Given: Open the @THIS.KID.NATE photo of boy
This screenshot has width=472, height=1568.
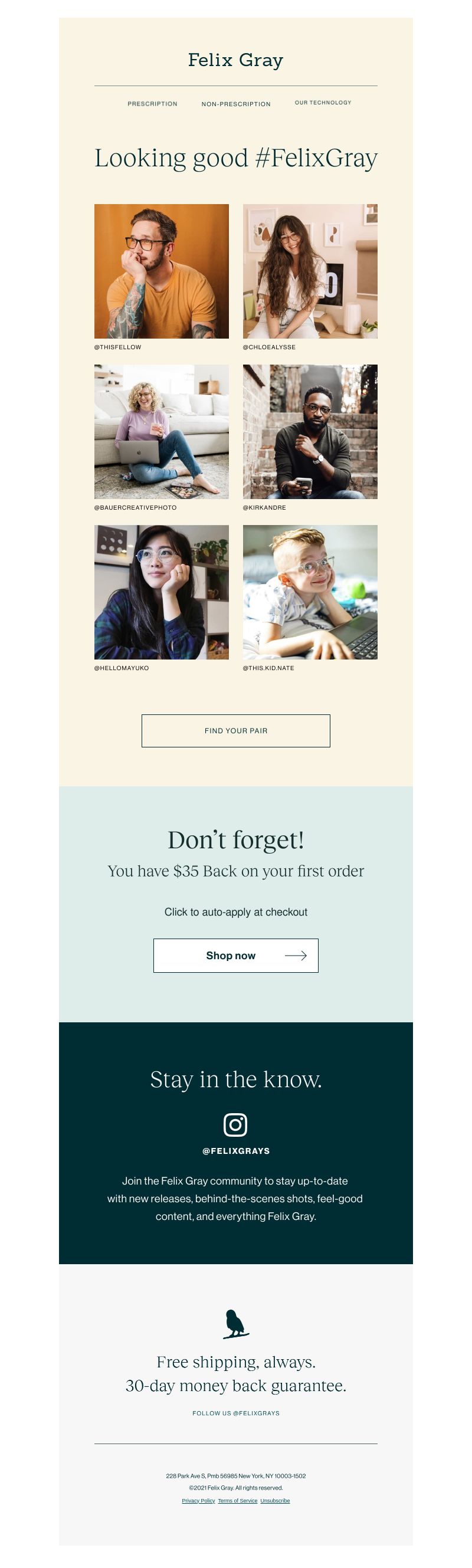Looking at the screenshot, I should point(310,592).
